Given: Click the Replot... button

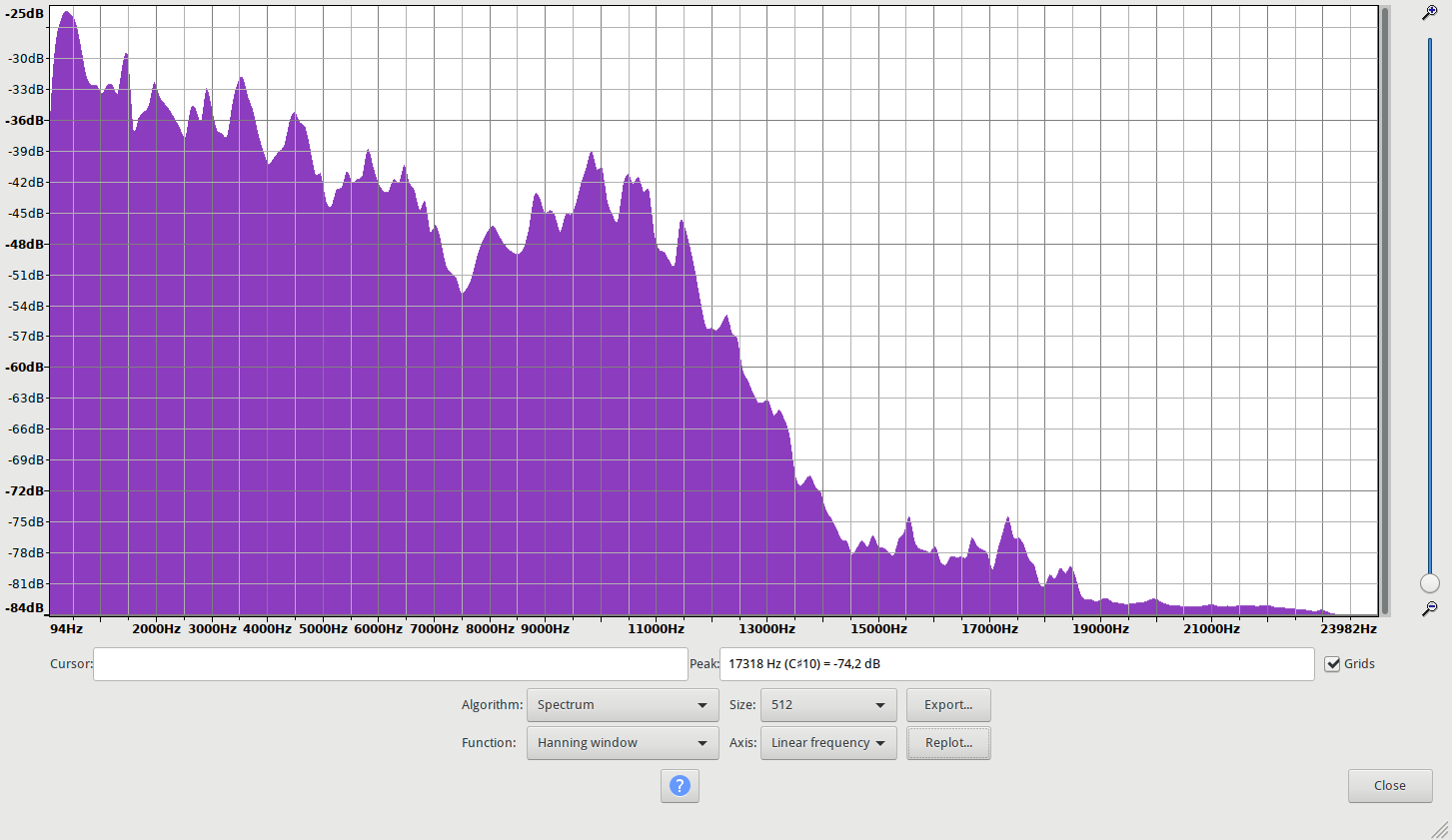Looking at the screenshot, I should click(x=948, y=743).
